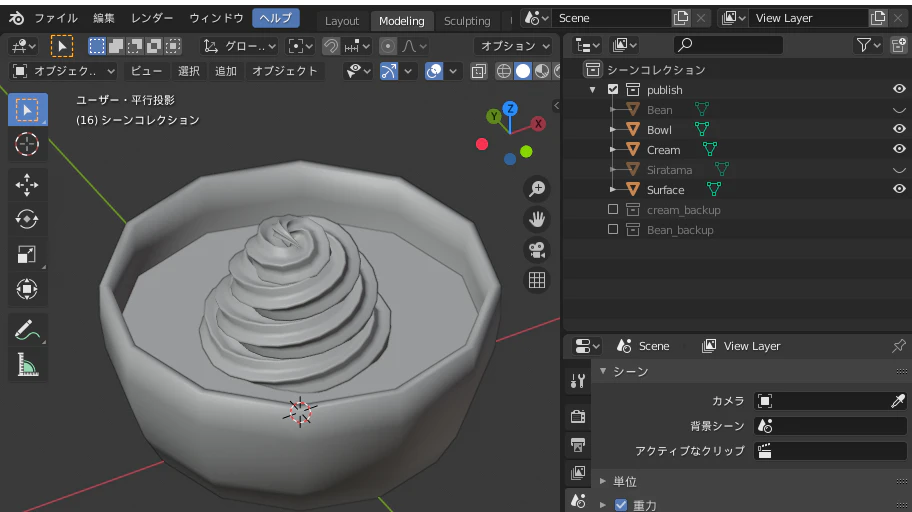Toggle the 重力 gravity checkbox
This screenshot has width=912, height=512.
click(621, 504)
